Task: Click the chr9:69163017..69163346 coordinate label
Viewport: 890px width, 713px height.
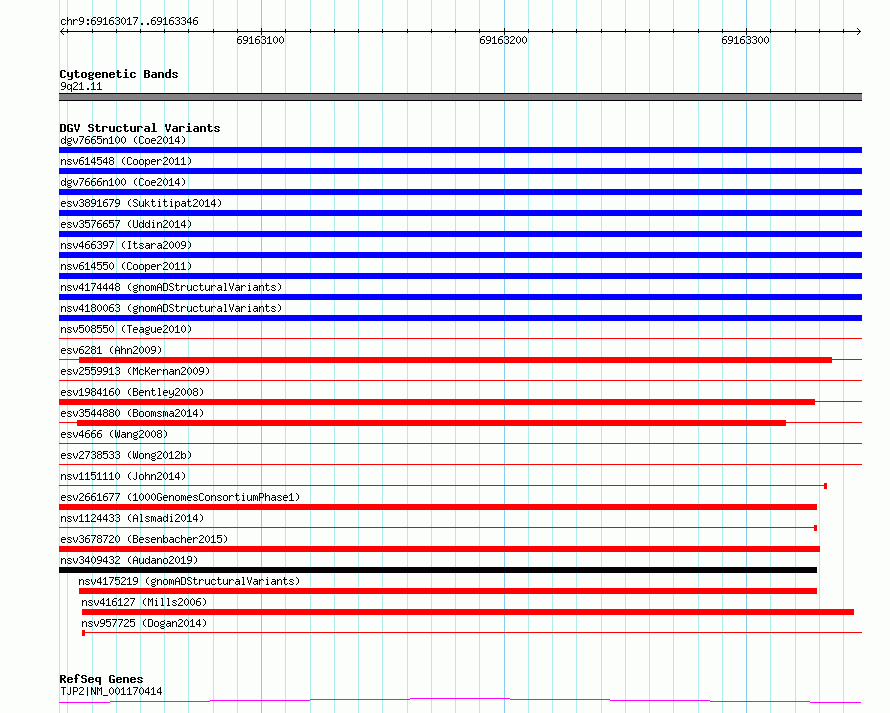Action: click(129, 22)
